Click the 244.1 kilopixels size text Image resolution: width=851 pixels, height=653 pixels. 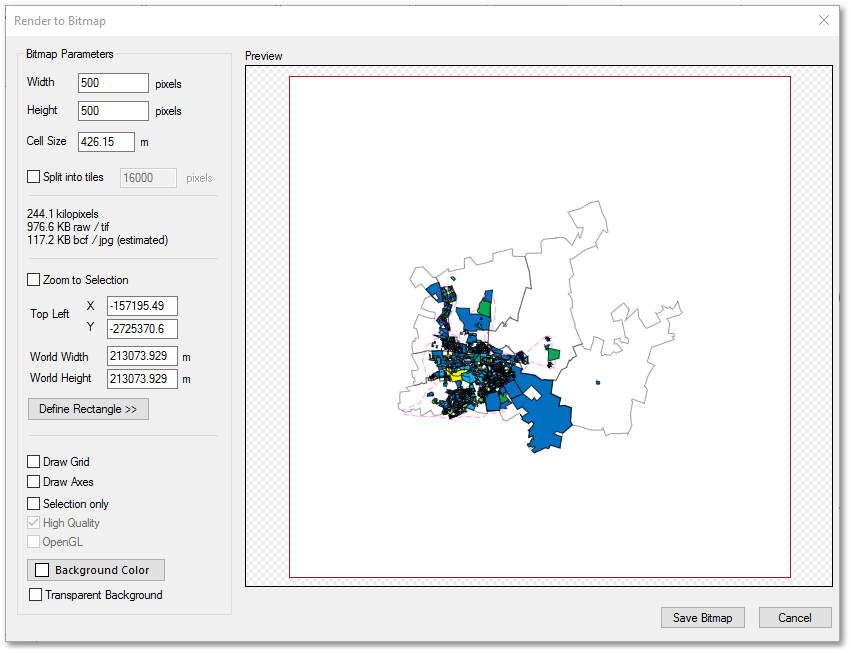(63, 214)
